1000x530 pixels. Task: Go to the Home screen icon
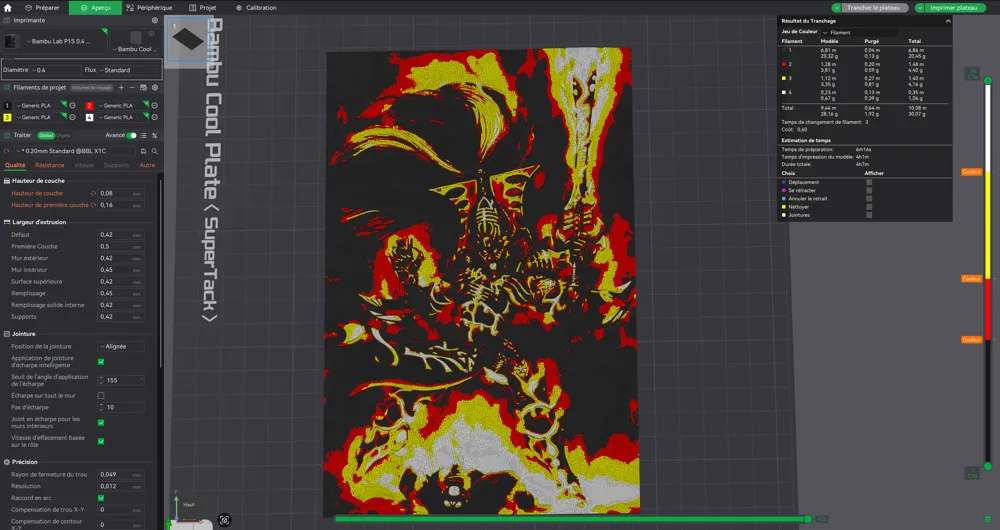(x=8, y=8)
